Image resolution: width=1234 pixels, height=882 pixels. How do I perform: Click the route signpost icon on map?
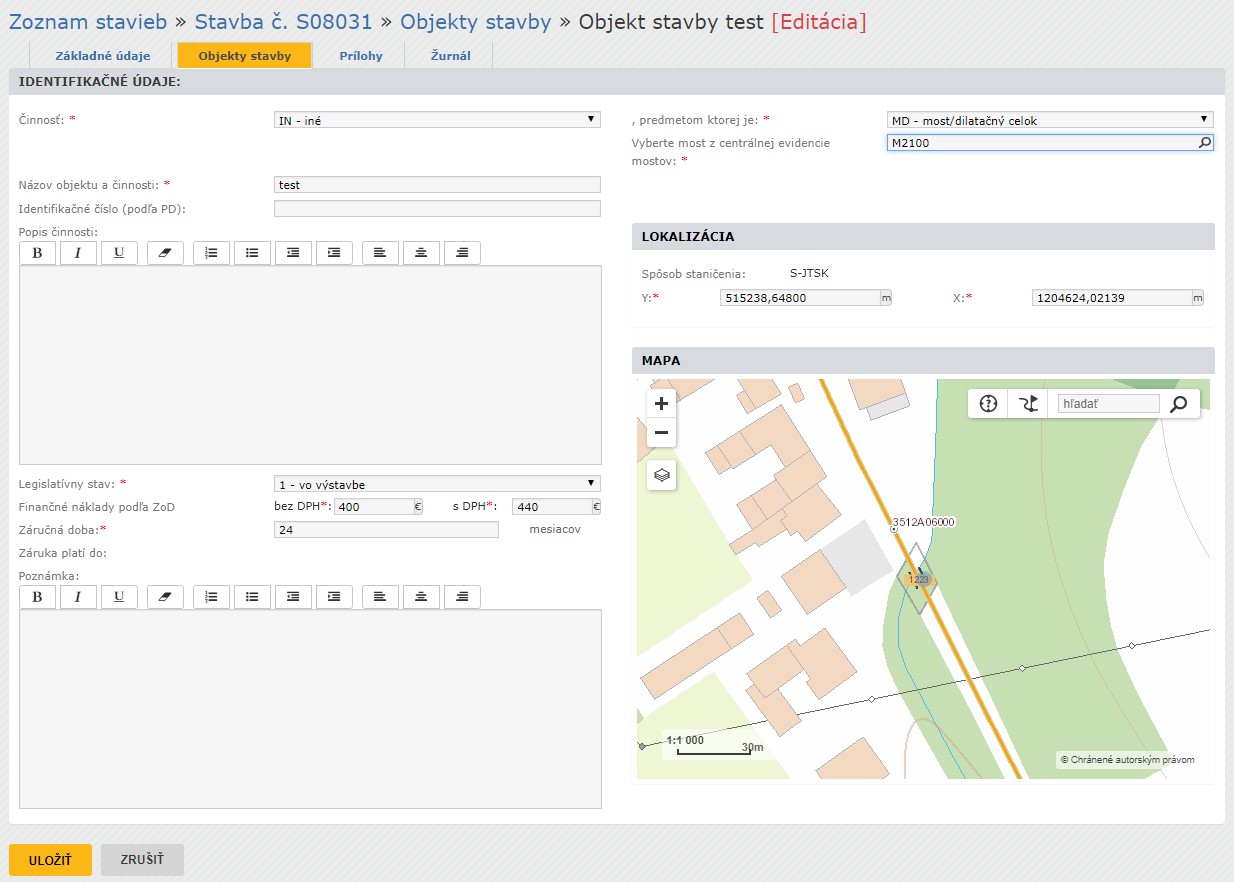(1028, 404)
